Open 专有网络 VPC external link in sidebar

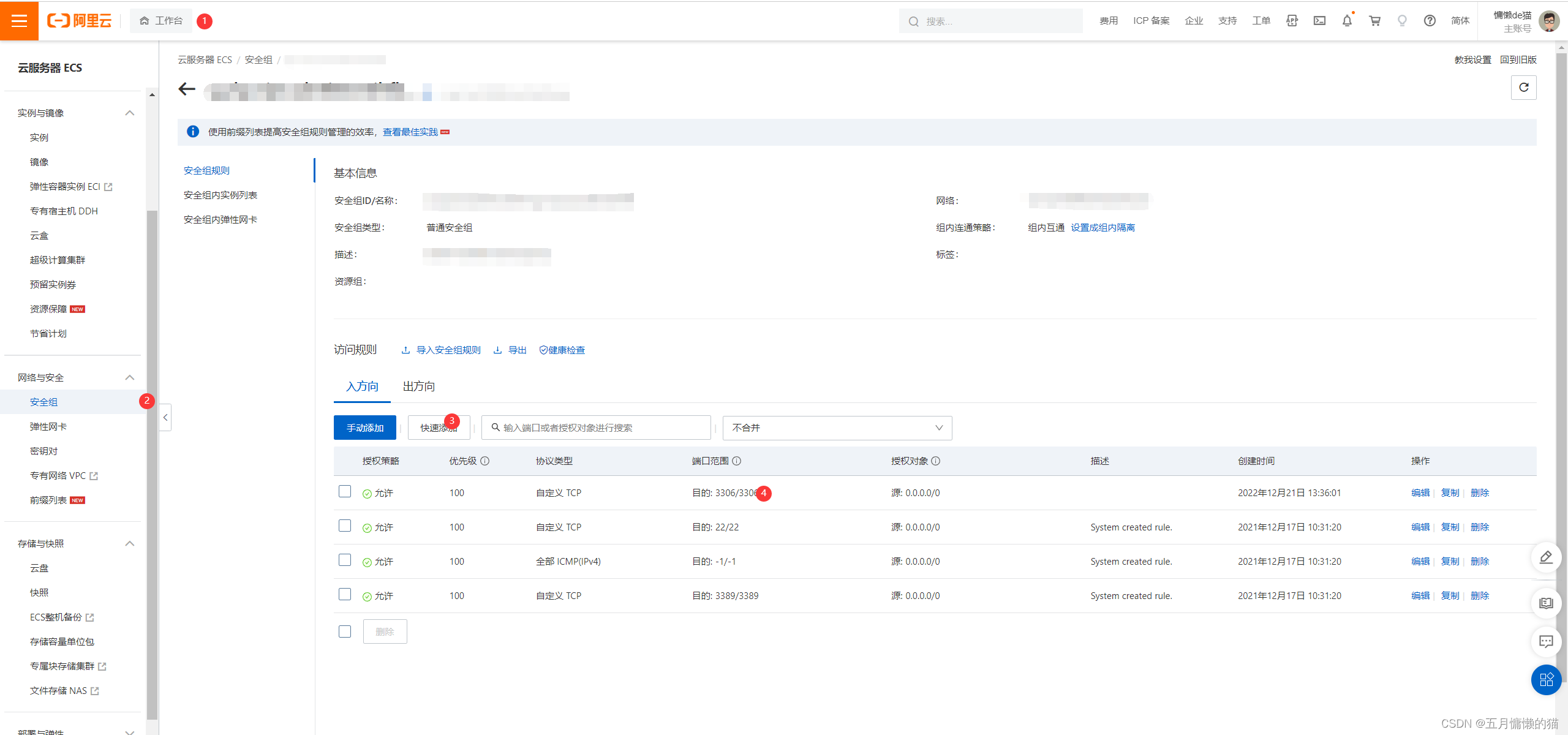64,476
